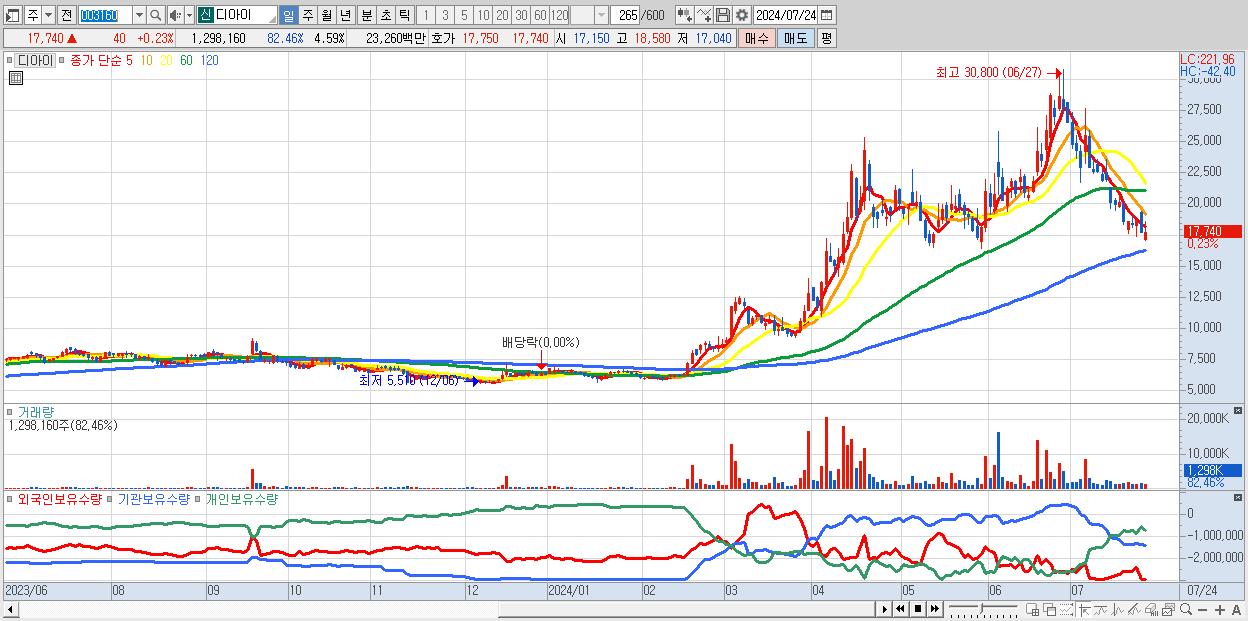Image resolution: width=1248 pixels, height=621 pixels.
Task: Click the magnifier zoom icon at bottom
Action: coord(1186,609)
